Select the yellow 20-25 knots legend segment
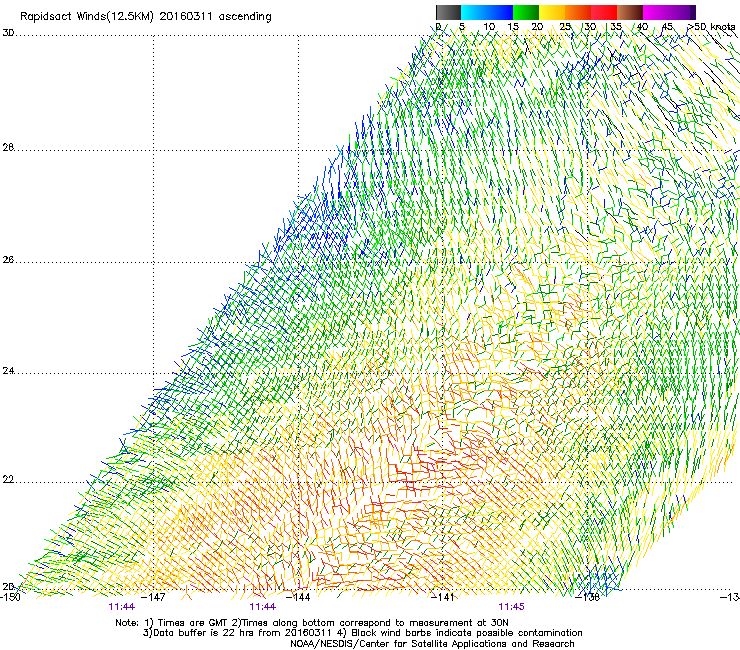Viewport: 740px width, 650px height. 552,12
